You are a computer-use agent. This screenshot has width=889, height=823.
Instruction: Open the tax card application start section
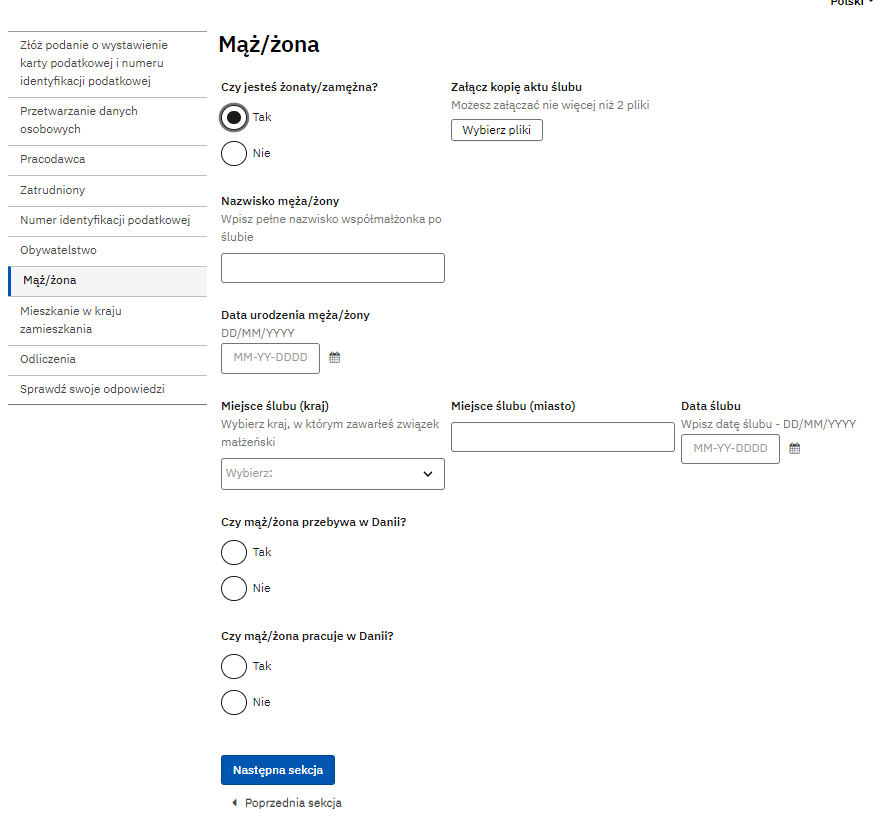pos(108,63)
